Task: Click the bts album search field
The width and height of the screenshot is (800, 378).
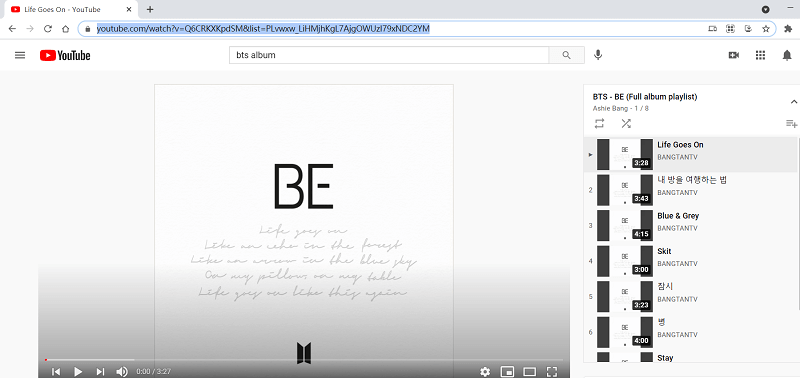Action: click(389, 55)
